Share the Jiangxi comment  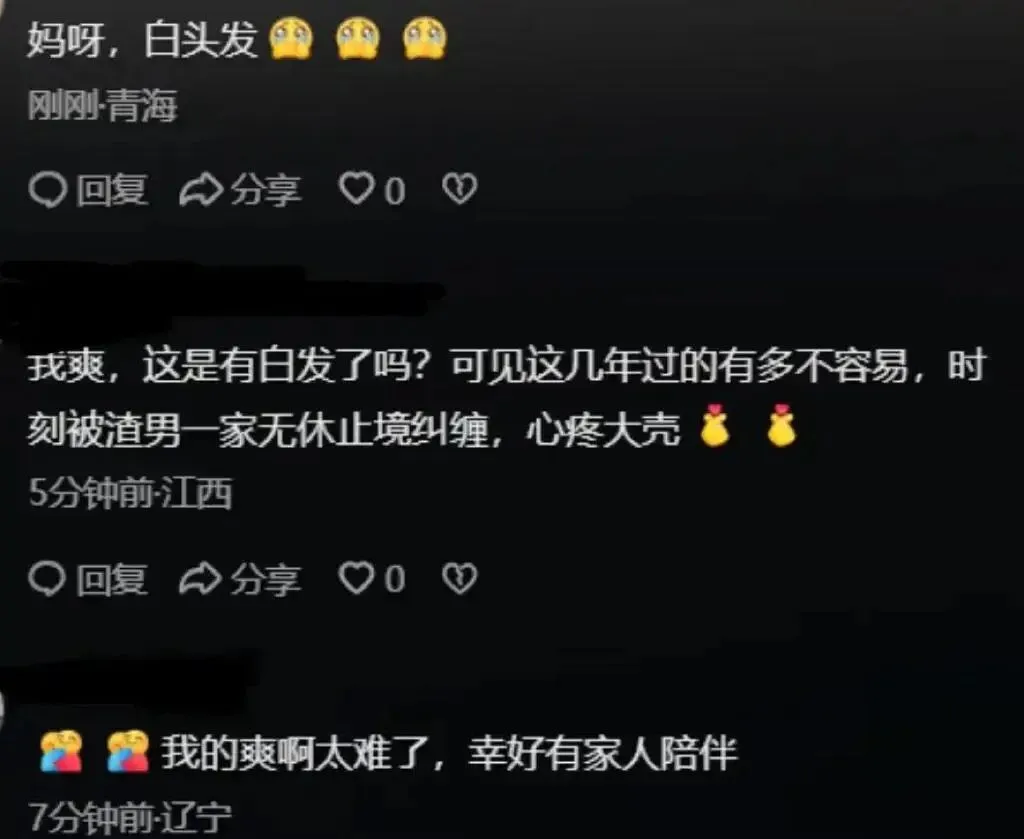pyautogui.click(x=240, y=579)
